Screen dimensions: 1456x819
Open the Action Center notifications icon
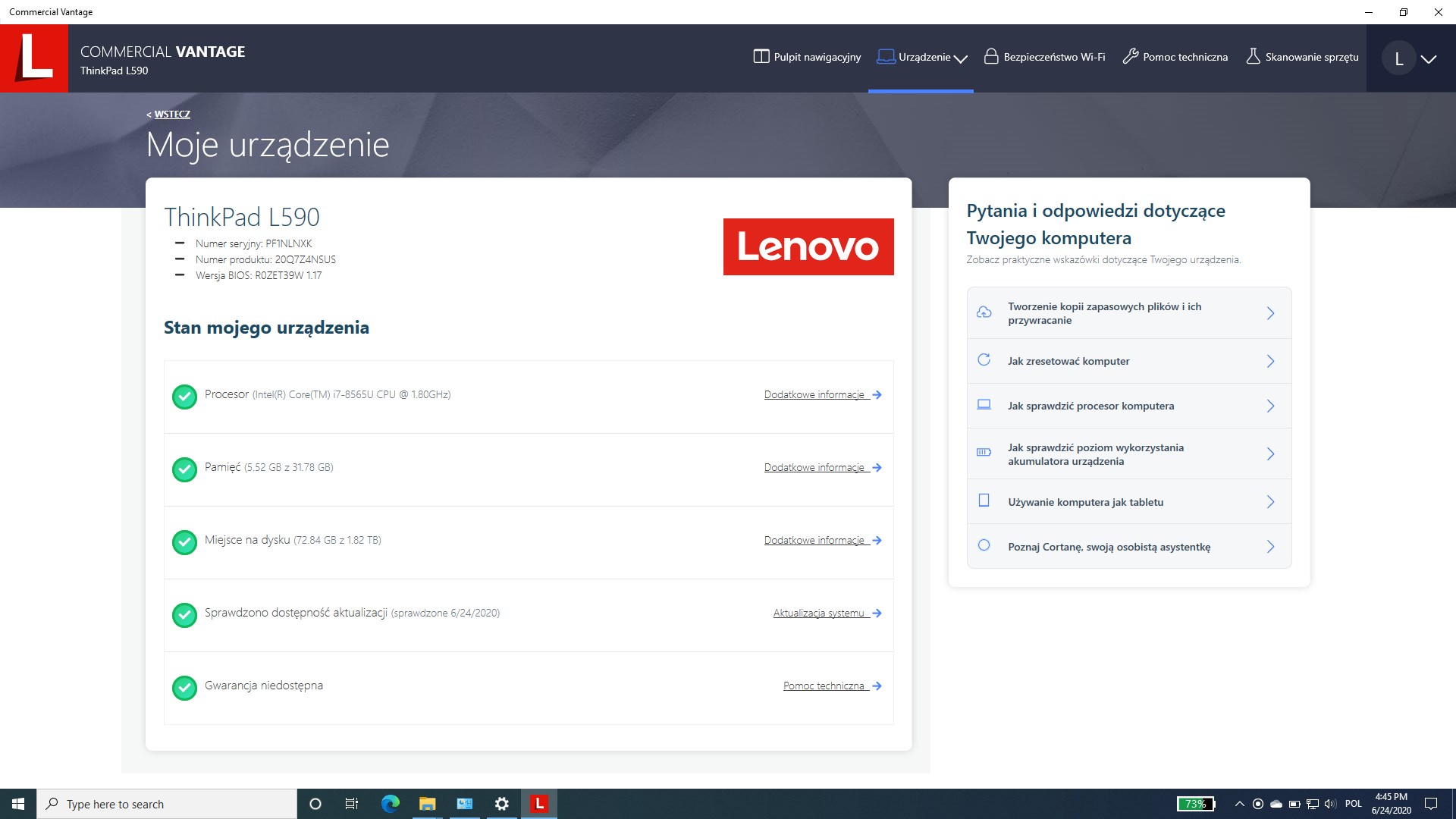(1431, 804)
